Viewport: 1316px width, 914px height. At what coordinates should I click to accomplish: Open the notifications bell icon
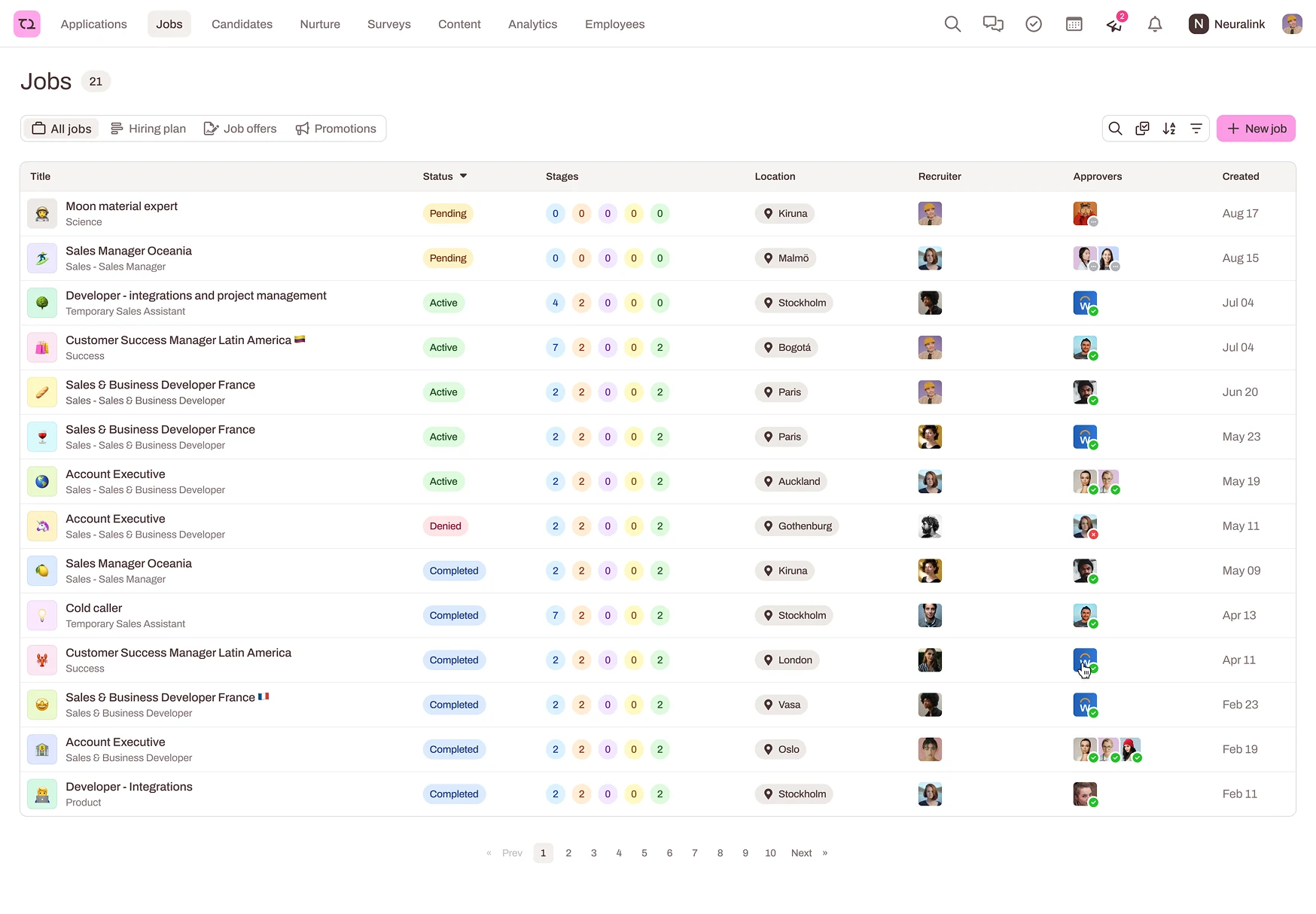pos(1155,24)
